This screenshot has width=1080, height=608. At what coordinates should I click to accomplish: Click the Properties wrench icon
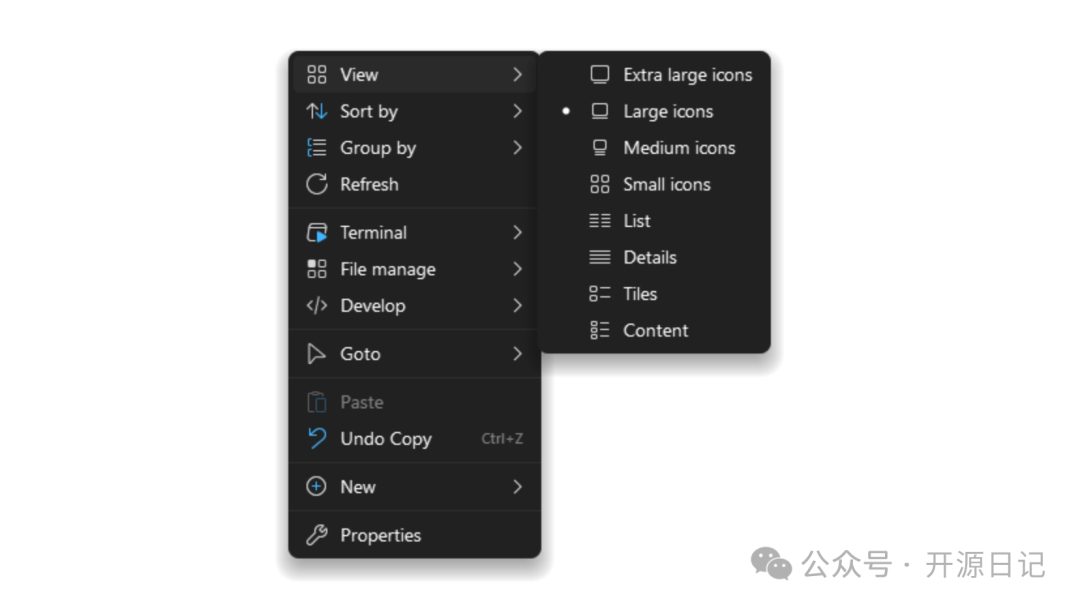click(317, 535)
